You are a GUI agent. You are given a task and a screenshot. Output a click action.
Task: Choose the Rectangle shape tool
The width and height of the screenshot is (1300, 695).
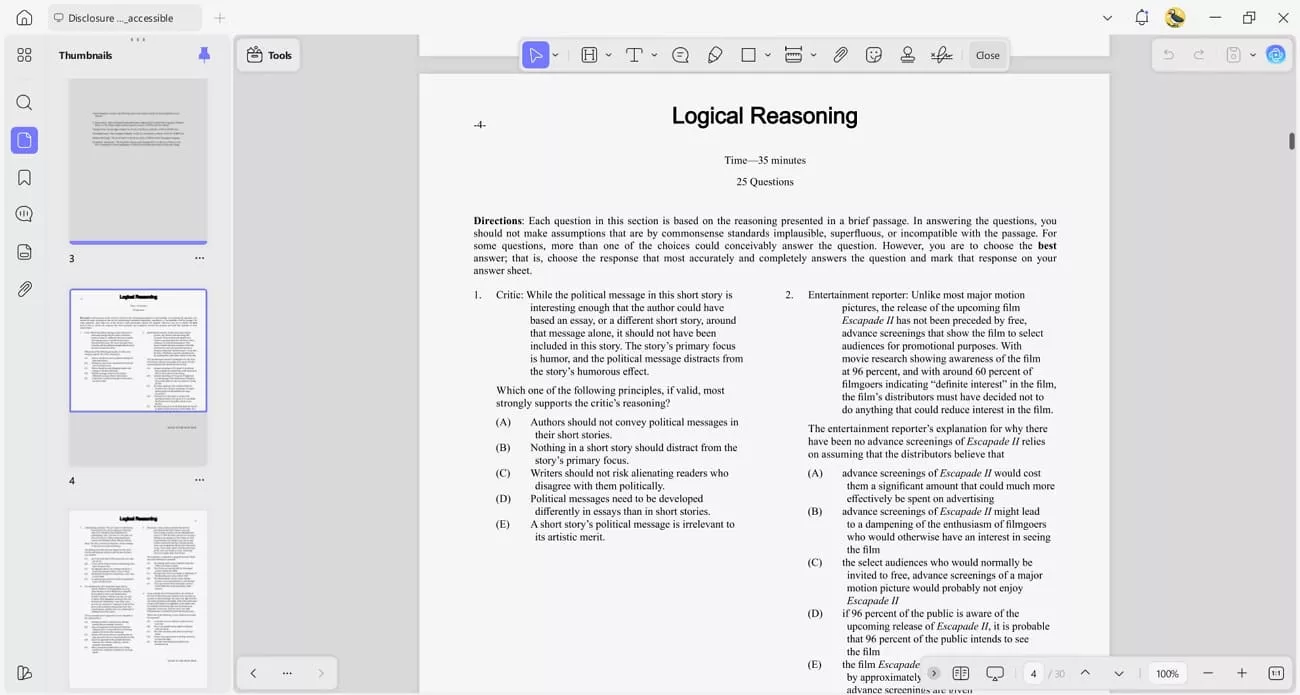(x=748, y=55)
